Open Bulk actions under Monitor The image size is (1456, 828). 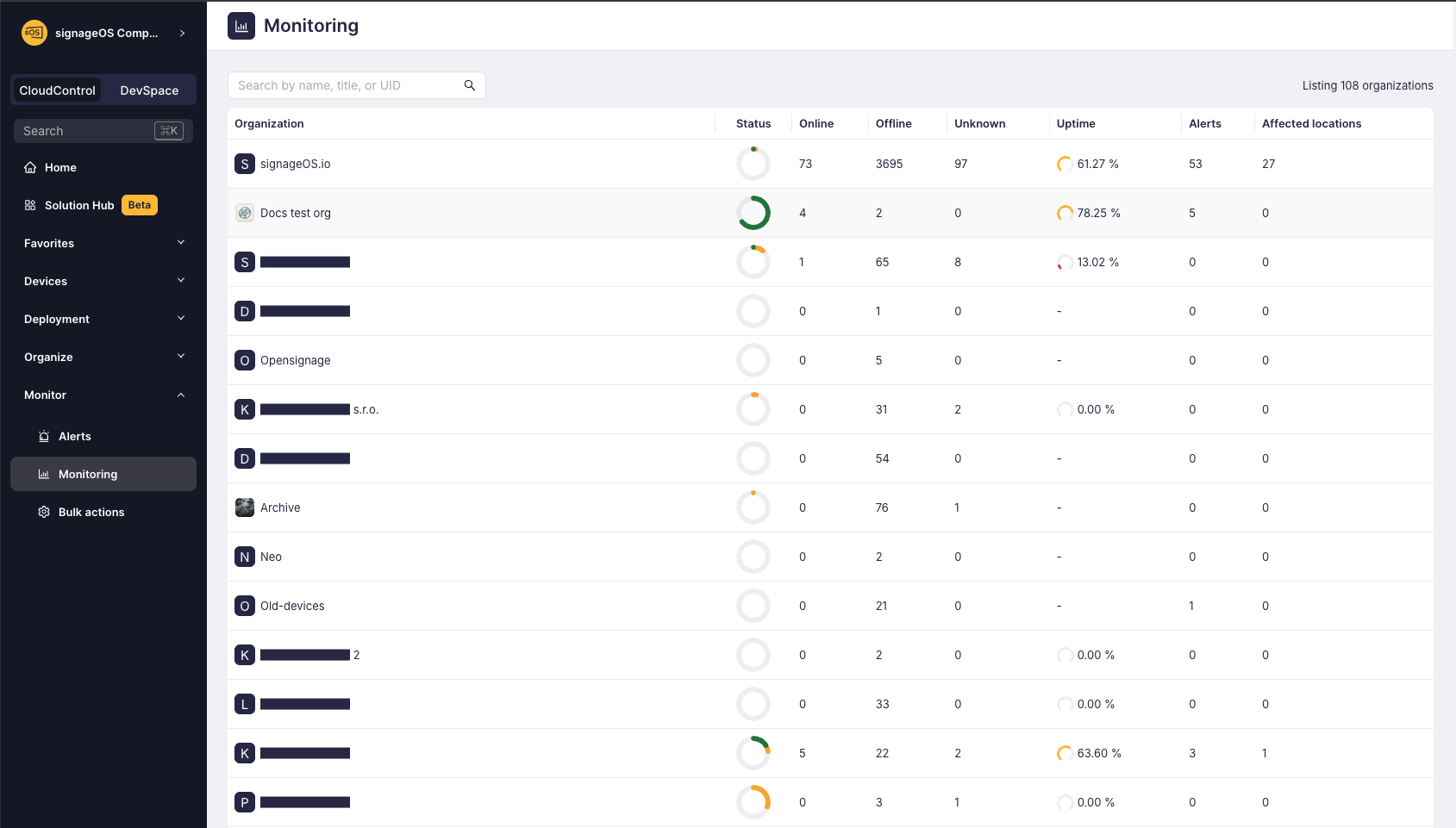point(103,512)
